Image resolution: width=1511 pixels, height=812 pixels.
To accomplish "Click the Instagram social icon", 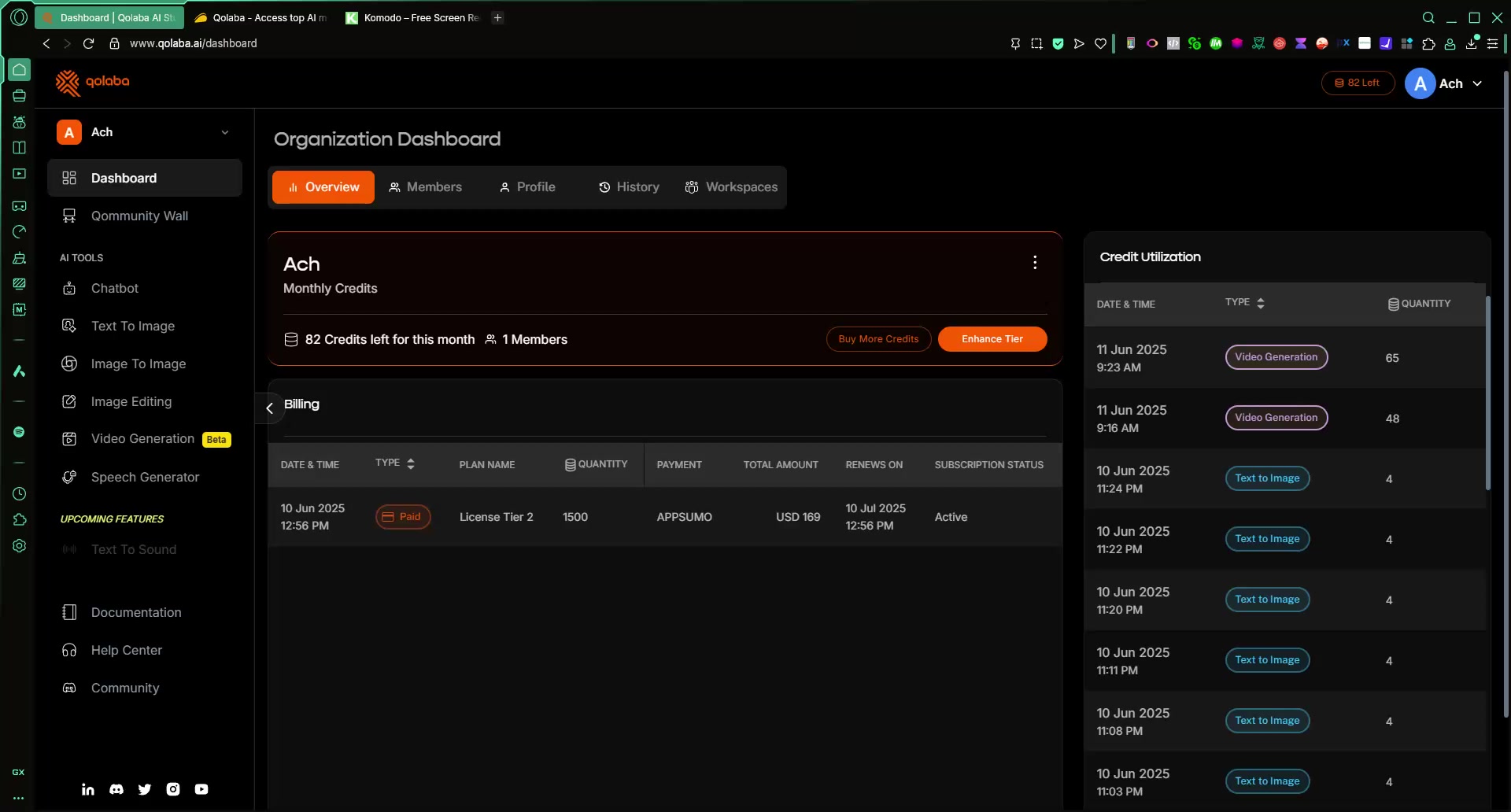I will pyautogui.click(x=173, y=789).
